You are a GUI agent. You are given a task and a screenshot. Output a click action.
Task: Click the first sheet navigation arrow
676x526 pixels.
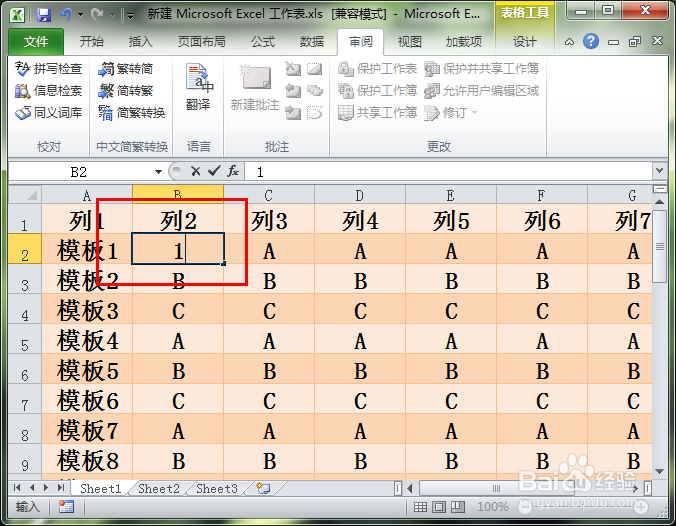pos(17,488)
